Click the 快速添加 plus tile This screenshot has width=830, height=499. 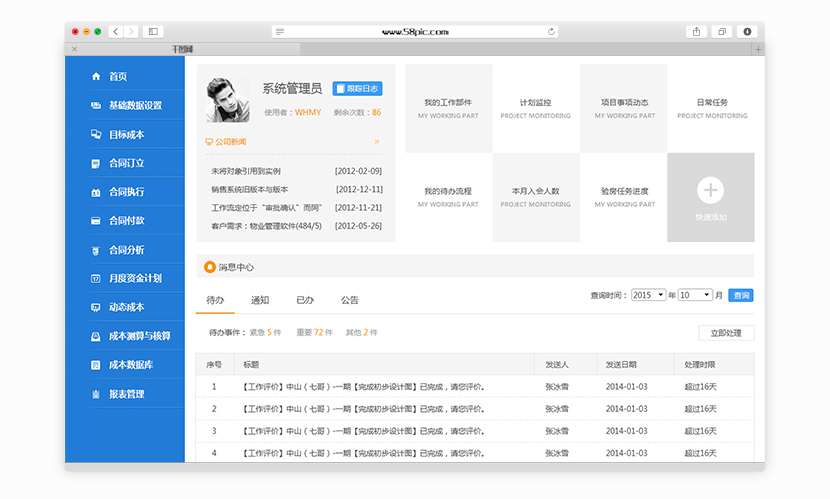click(710, 197)
